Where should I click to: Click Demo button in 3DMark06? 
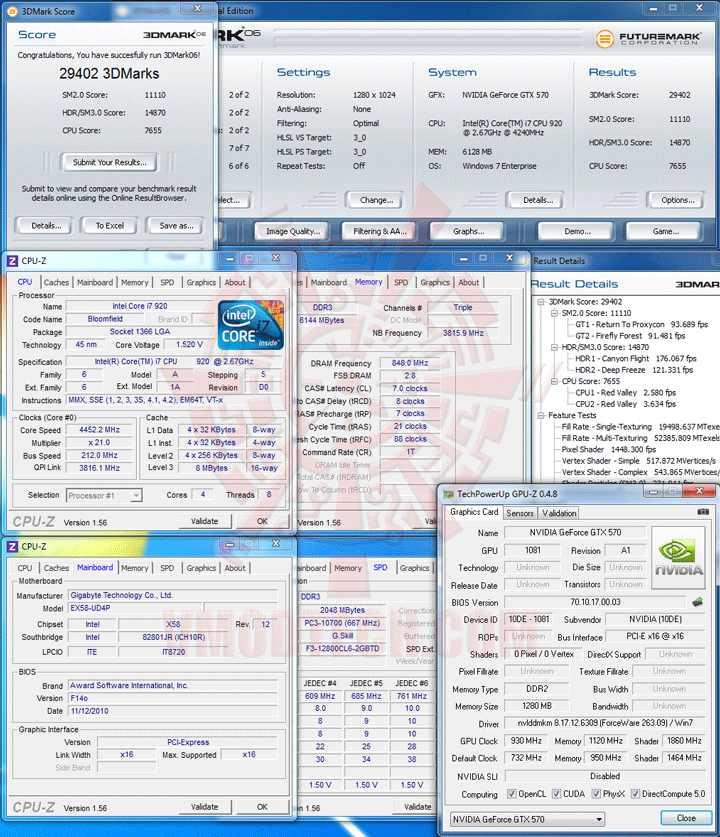[577, 231]
